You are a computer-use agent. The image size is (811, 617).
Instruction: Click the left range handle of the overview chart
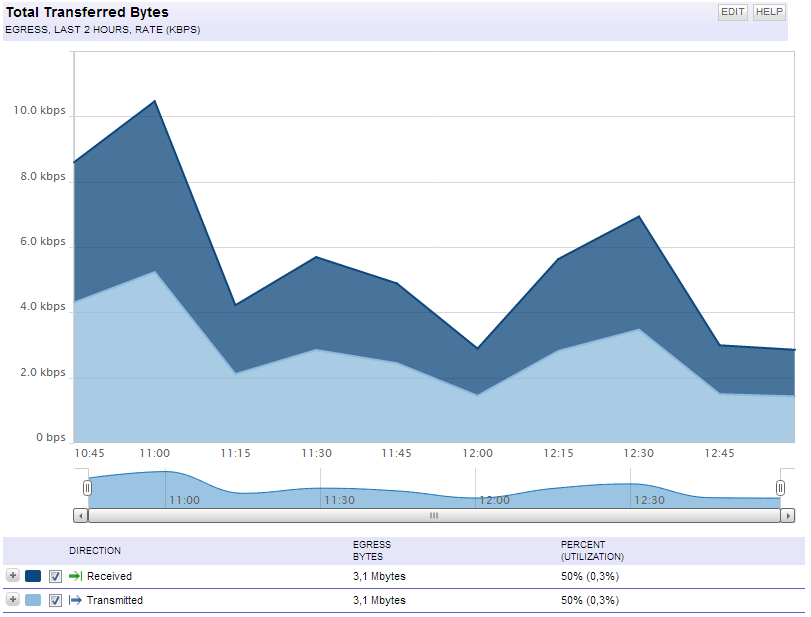click(87, 488)
